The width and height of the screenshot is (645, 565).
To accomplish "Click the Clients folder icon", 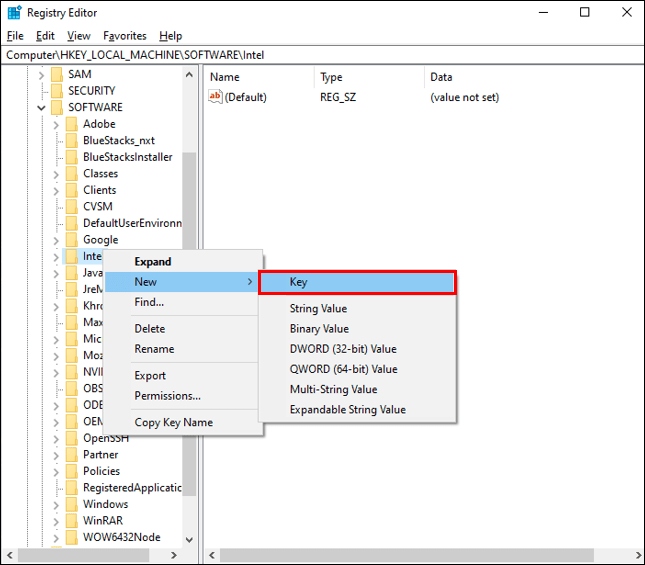I will pos(72,190).
